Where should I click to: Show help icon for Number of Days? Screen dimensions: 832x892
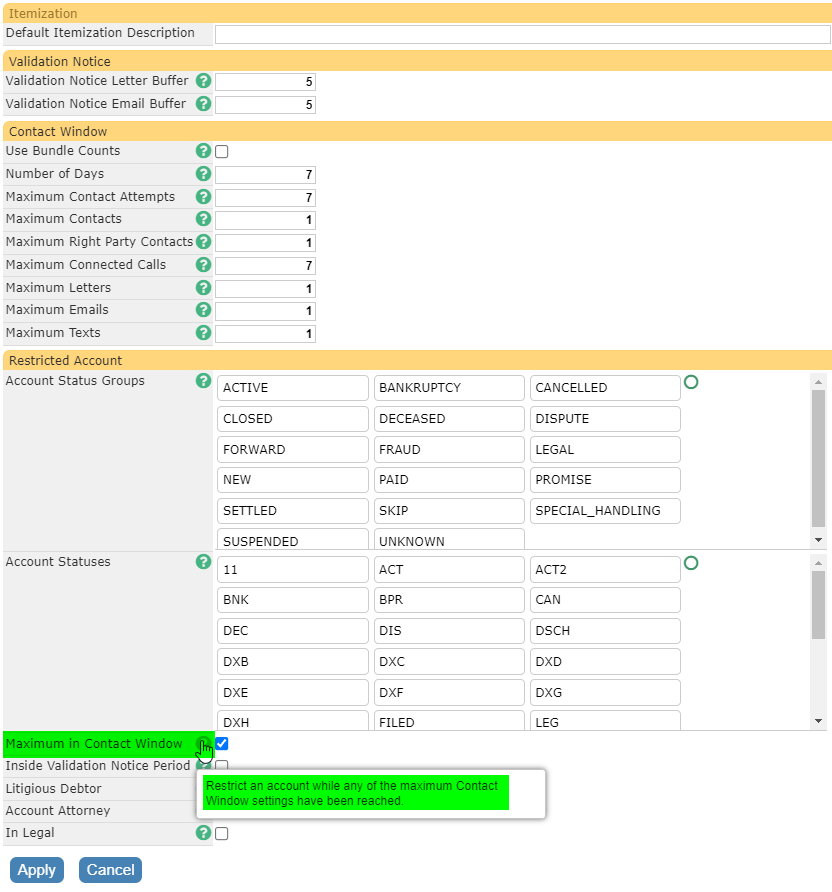203,174
